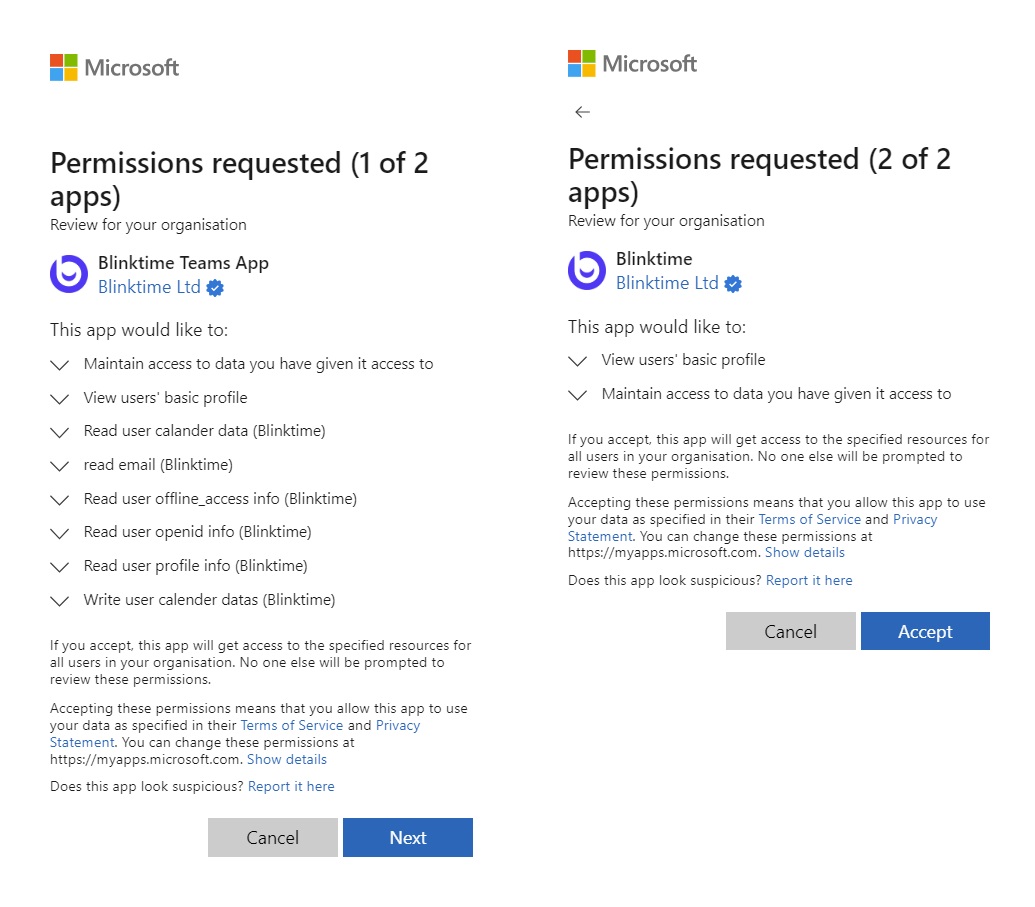The width and height of the screenshot is (1035, 907).
Task: Click the verified badge next to Blinktime Ltd in 2 of 2 dialog
Action: point(733,284)
